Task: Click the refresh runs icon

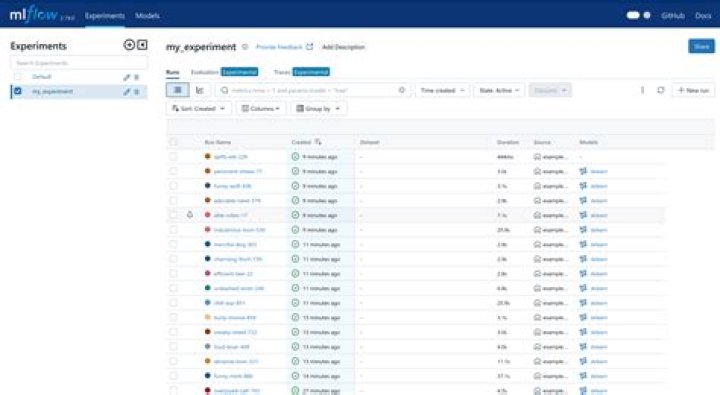Action: (x=661, y=90)
